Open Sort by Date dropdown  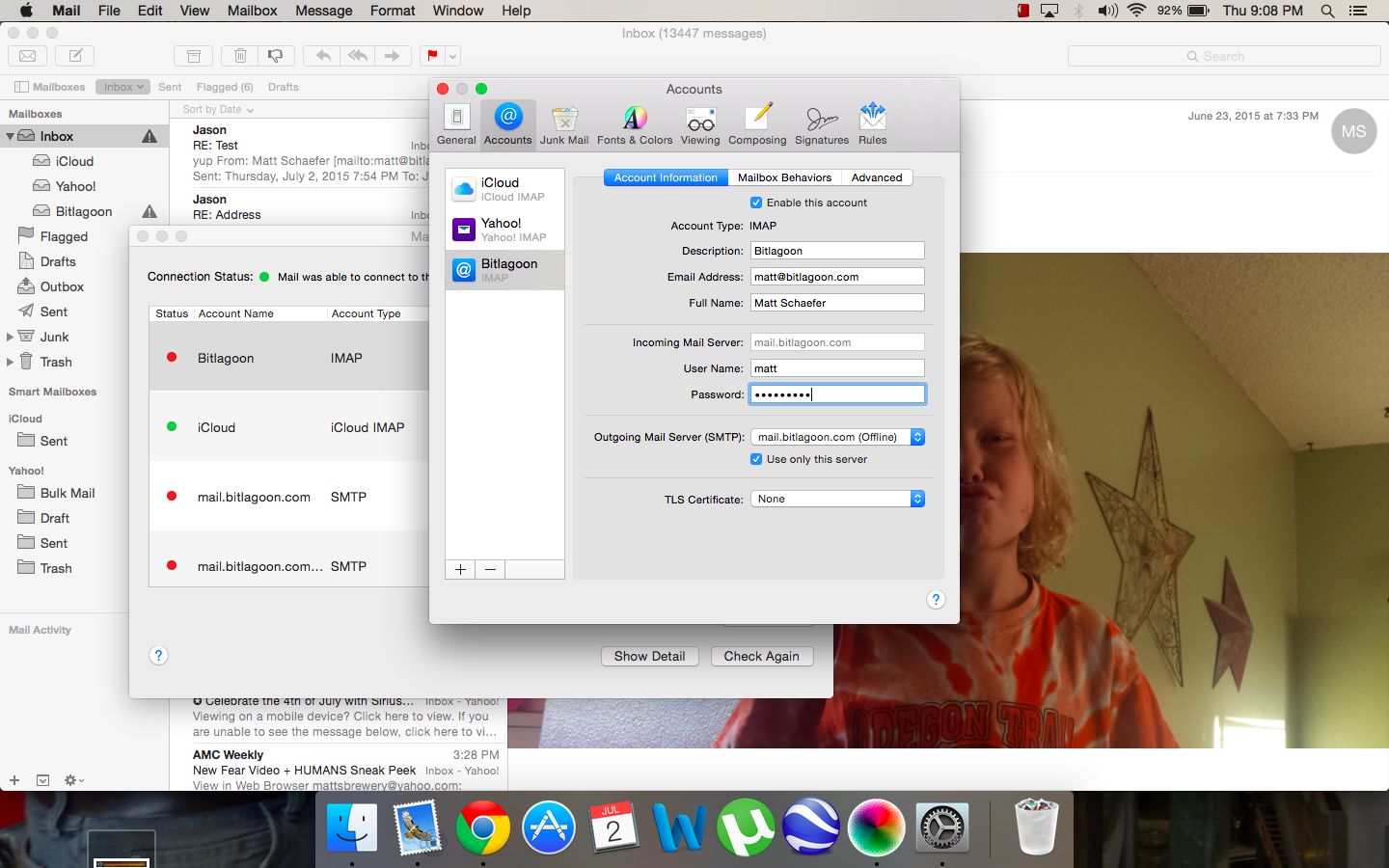(218, 110)
